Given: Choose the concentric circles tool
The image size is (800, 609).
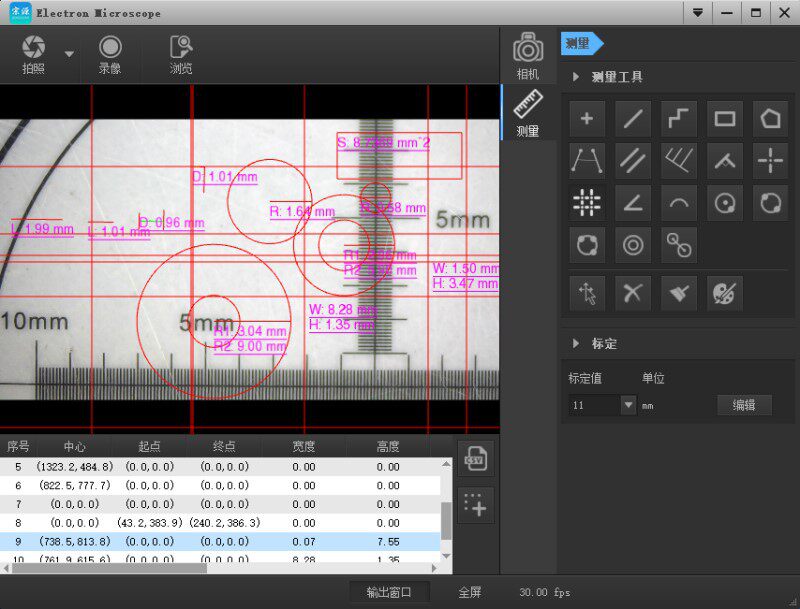Looking at the screenshot, I should (x=633, y=245).
